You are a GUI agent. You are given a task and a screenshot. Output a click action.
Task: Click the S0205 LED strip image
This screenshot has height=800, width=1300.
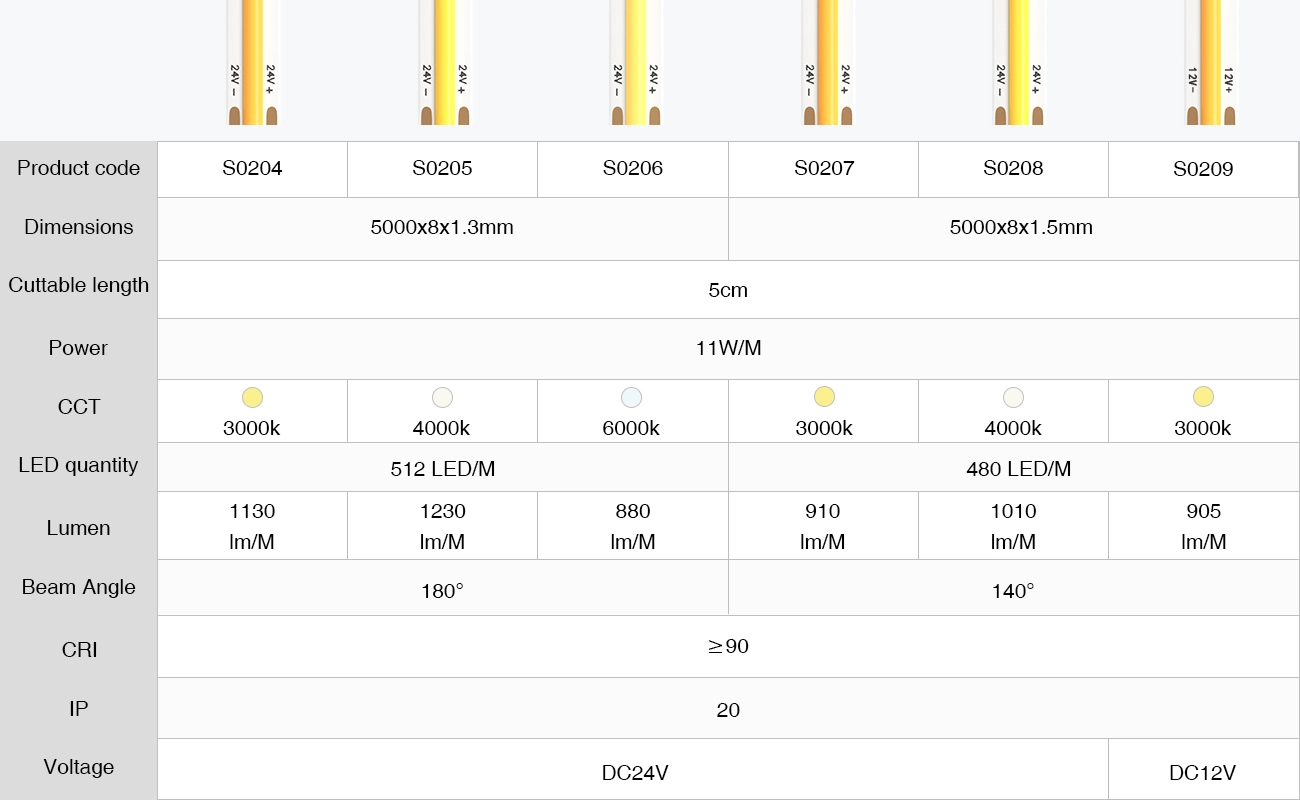click(x=444, y=62)
